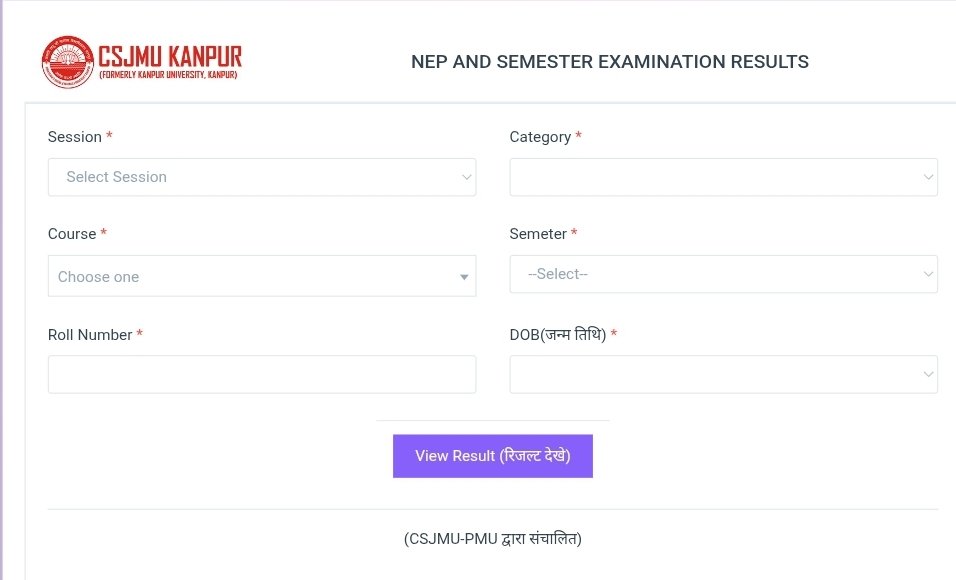Click the triangle arrow on Course dropdown

tap(464, 277)
